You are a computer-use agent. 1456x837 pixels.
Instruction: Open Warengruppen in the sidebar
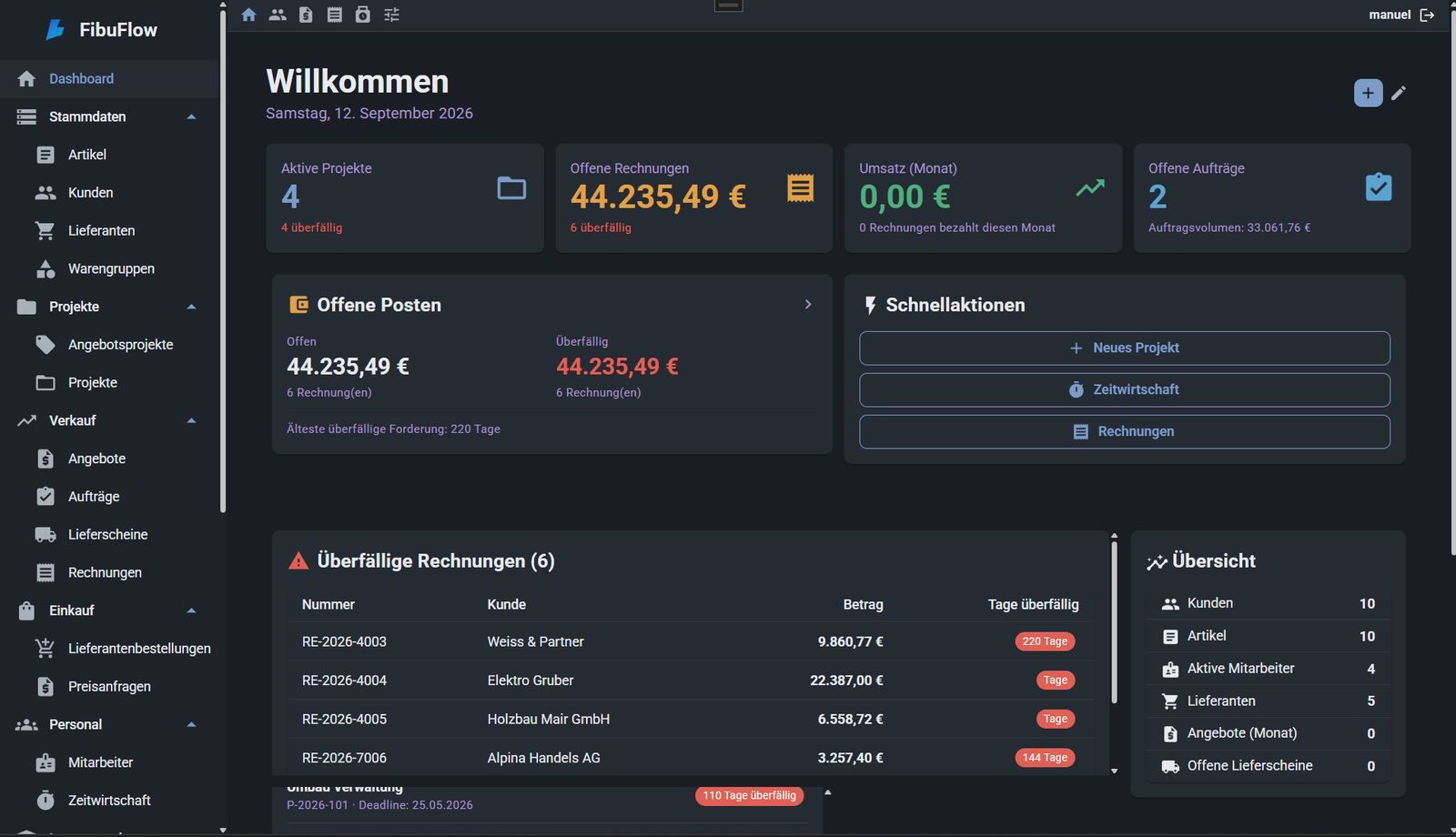(109, 269)
